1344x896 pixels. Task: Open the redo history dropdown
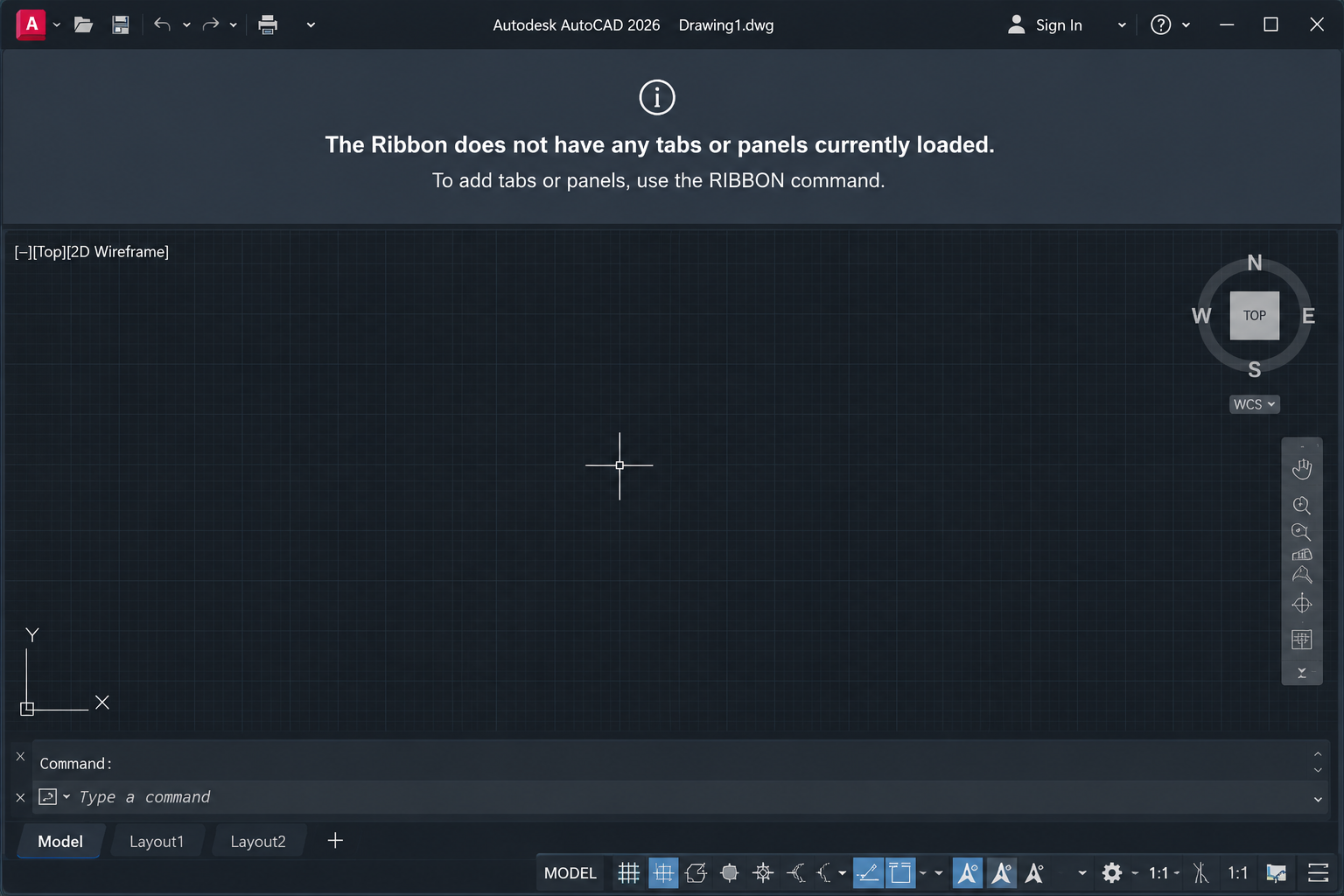point(234,25)
